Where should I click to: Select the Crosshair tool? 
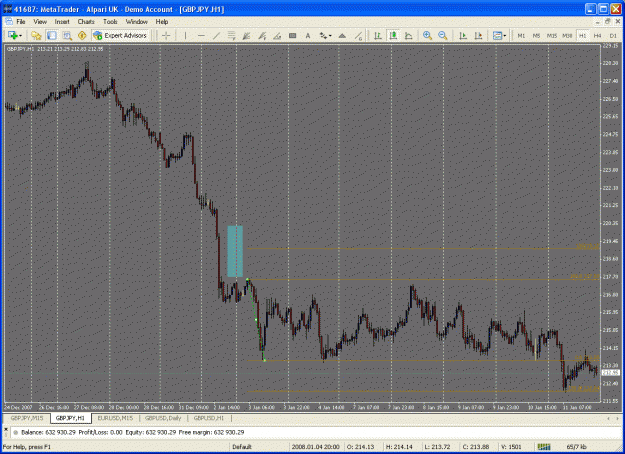[x=166, y=35]
